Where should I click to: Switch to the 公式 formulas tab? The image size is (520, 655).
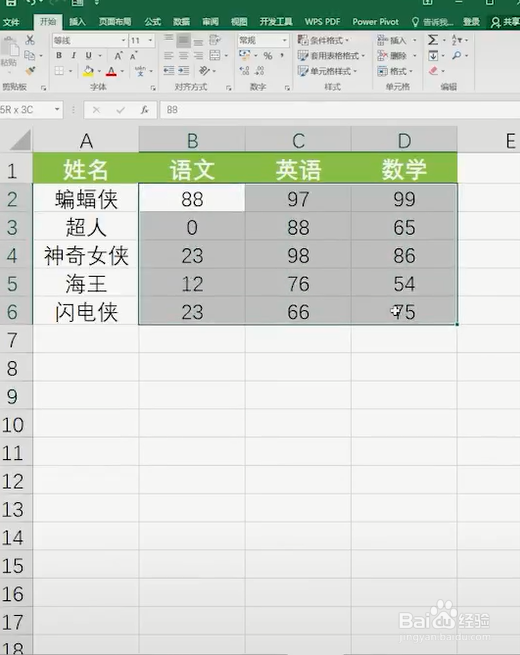click(x=152, y=22)
